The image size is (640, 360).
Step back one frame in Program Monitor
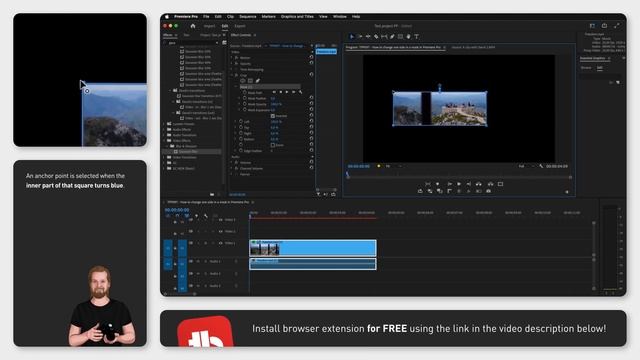[x=449, y=184]
